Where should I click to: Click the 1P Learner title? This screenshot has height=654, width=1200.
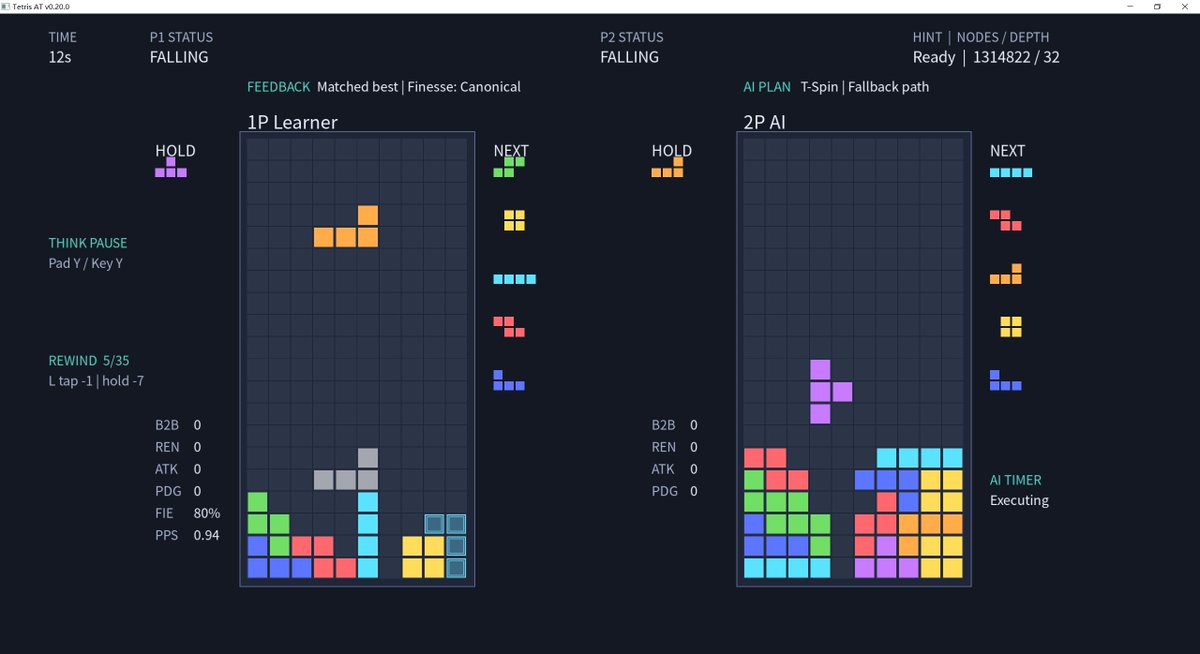292,122
